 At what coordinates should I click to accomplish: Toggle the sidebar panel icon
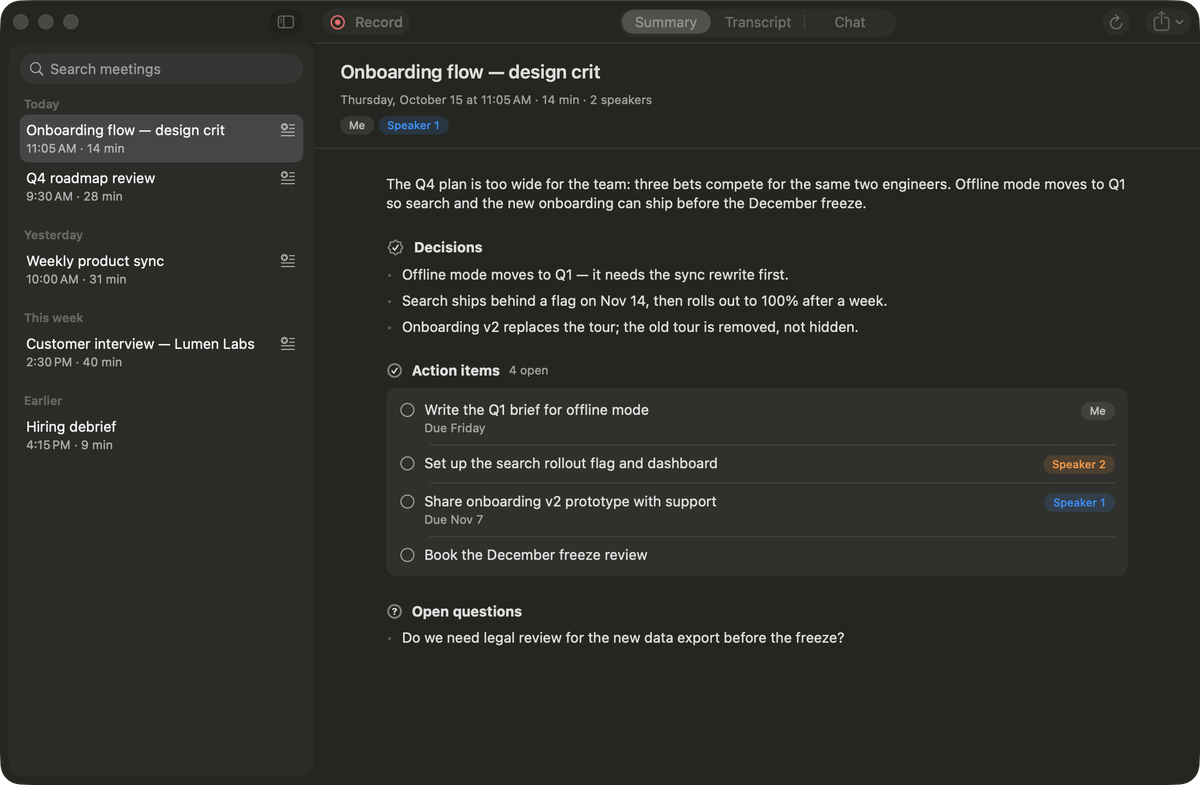pos(286,22)
